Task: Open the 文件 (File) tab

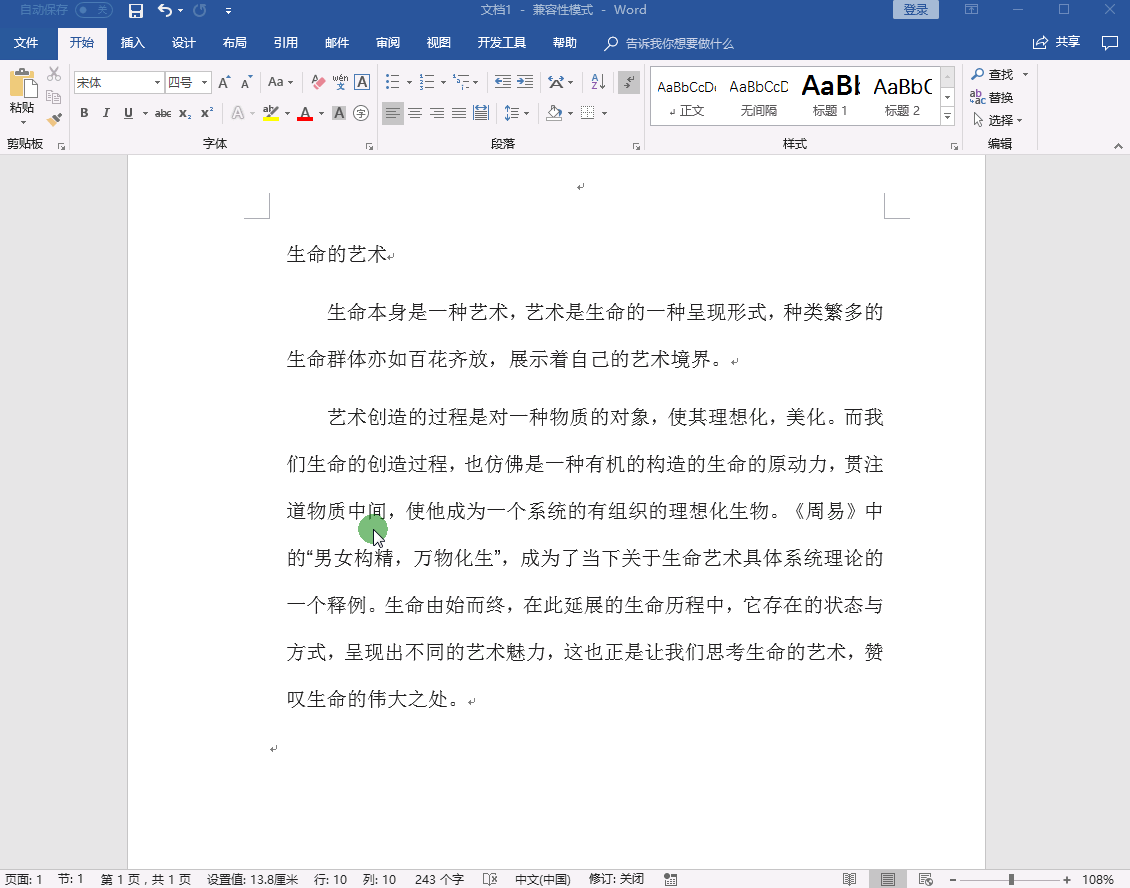Action: tap(26, 43)
